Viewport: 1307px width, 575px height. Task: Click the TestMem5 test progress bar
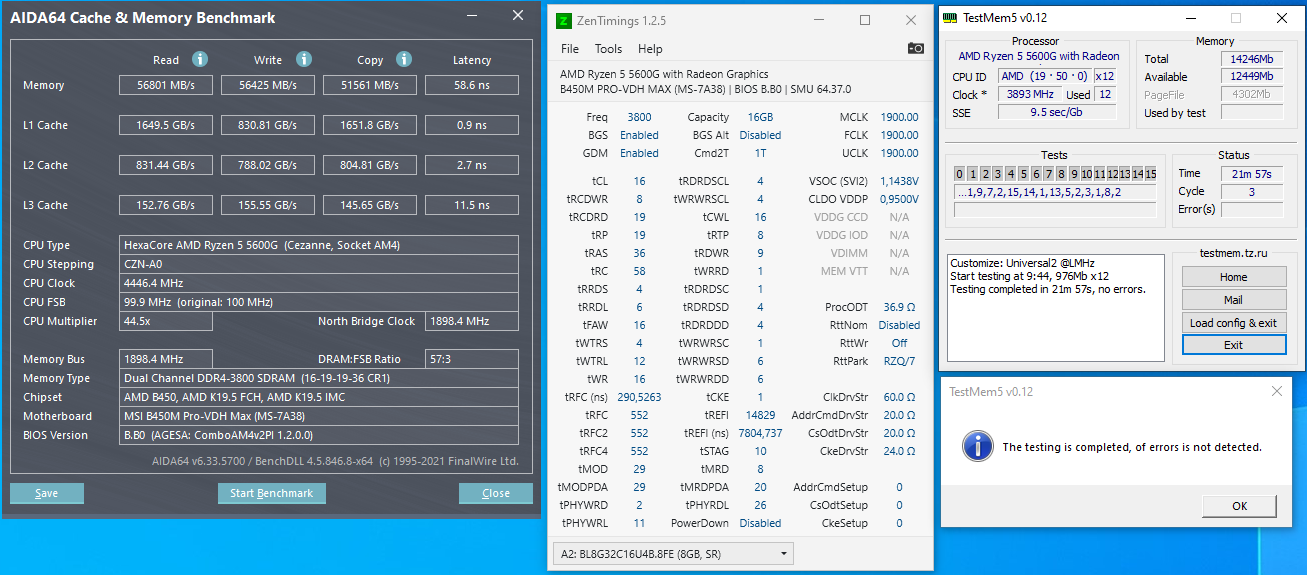(x=1055, y=210)
